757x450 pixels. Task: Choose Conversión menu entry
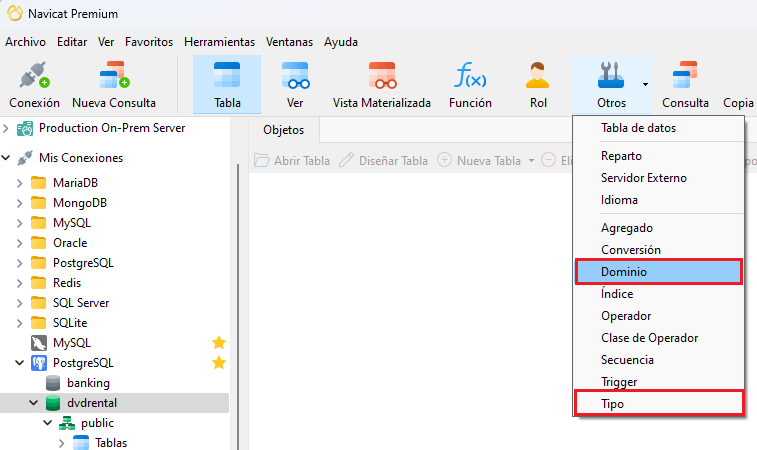point(659,250)
